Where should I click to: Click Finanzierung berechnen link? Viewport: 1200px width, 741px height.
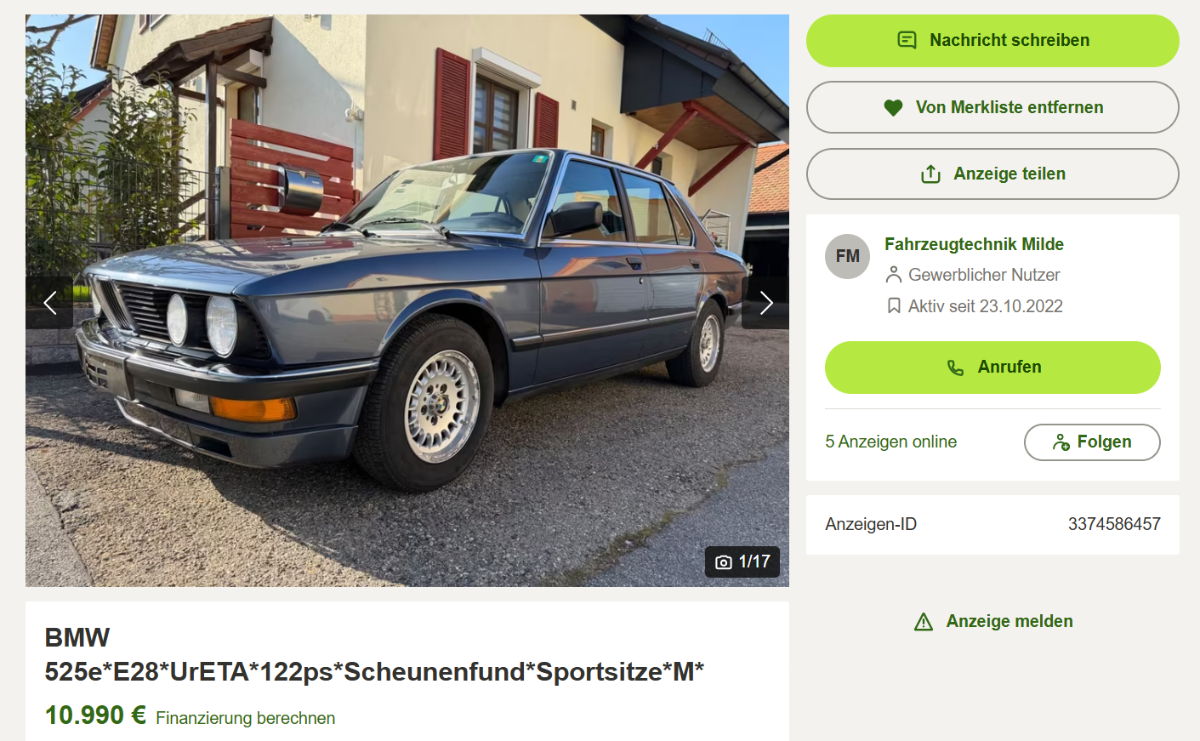click(x=245, y=718)
